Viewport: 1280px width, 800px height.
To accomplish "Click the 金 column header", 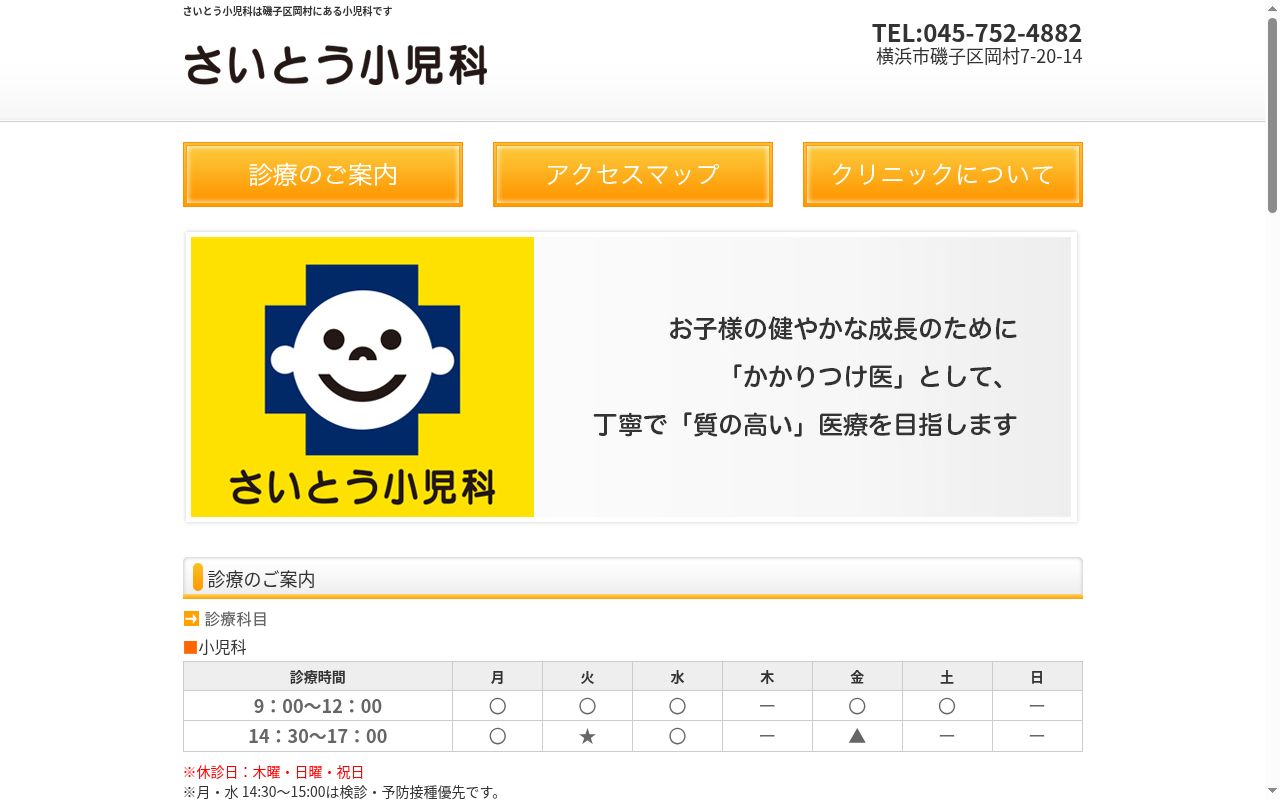I will pos(857,677).
